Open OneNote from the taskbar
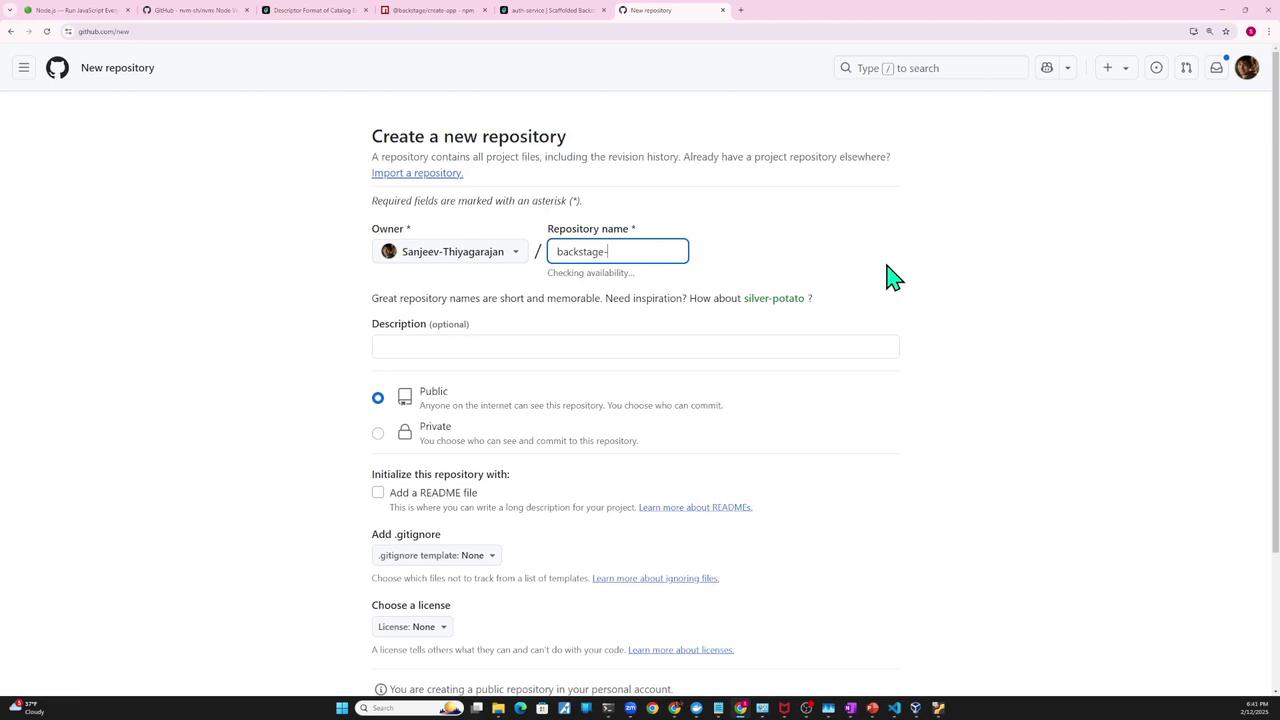Image resolution: width=1280 pixels, height=720 pixels. click(850, 708)
